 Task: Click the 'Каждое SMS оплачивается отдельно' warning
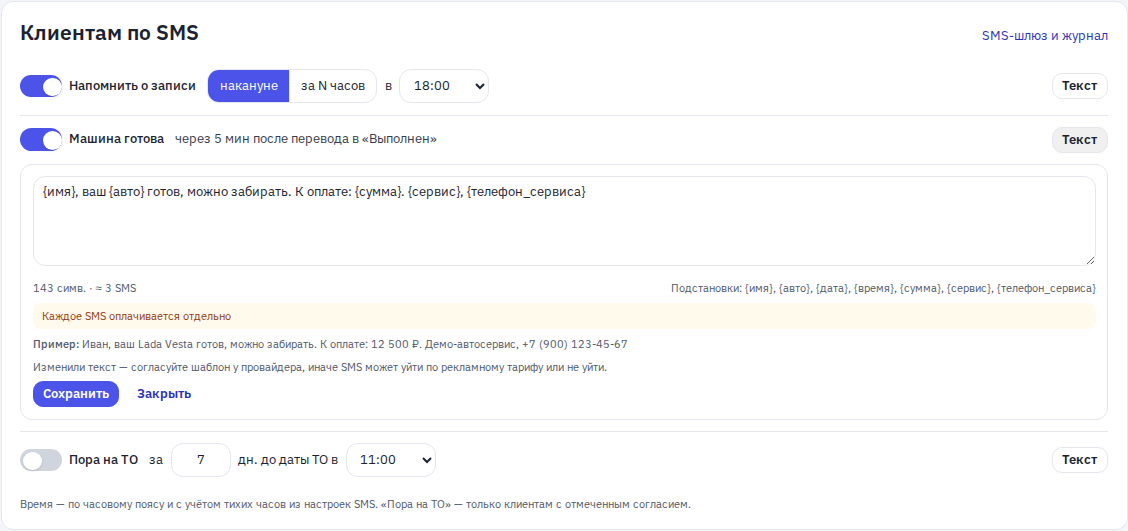(x=564, y=316)
